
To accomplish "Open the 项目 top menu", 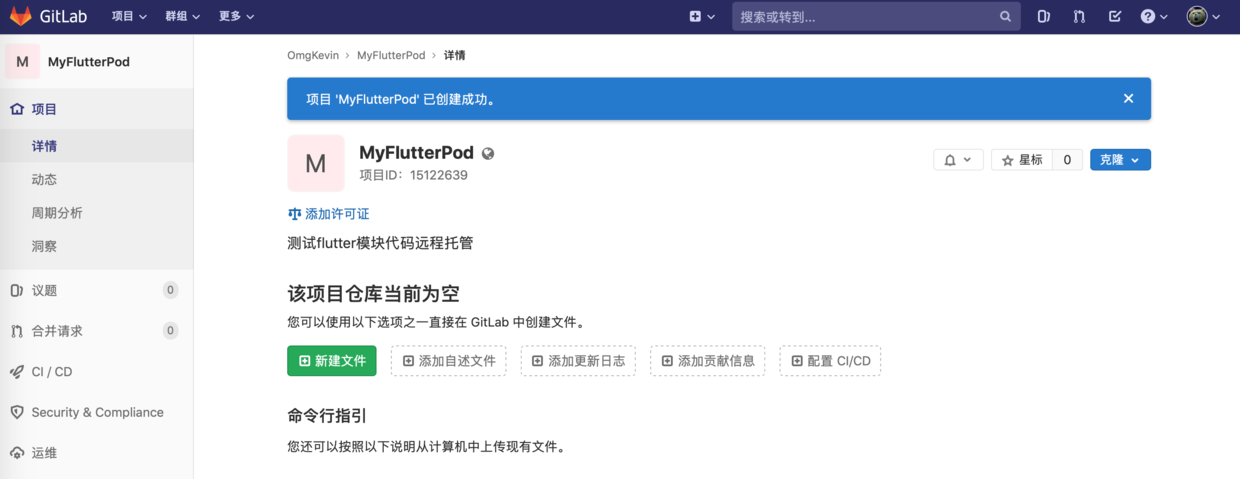I will point(129,17).
